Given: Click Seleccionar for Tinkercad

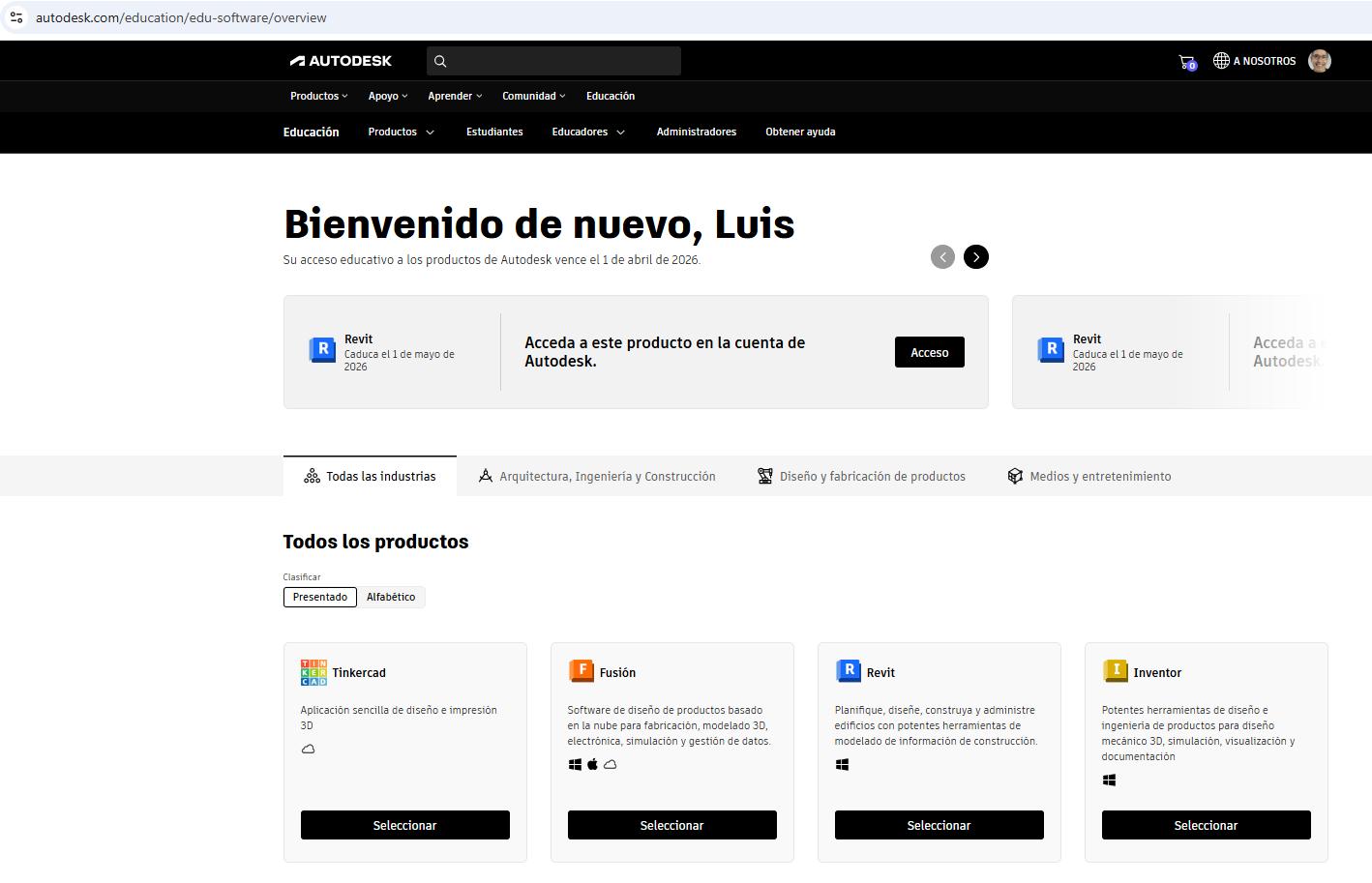Looking at the screenshot, I should tap(405, 825).
